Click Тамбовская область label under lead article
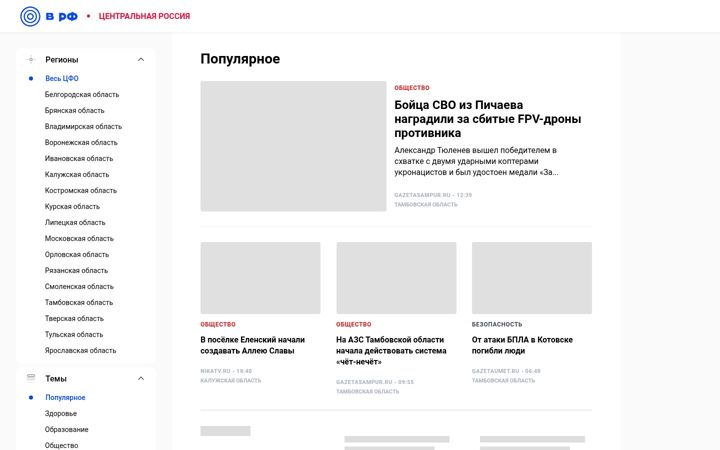The image size is (720, 450). pos(426,205)
